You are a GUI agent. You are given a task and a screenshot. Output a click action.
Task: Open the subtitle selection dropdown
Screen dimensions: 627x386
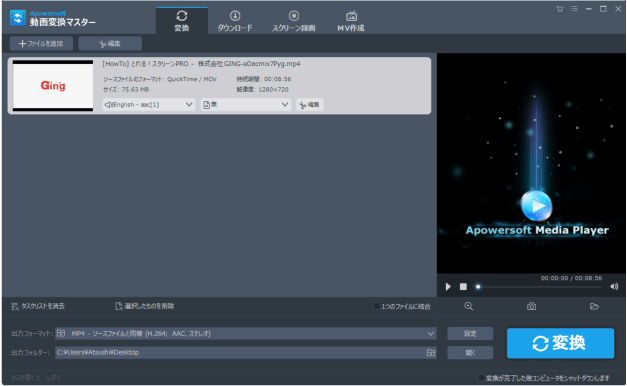pos(246,104)
